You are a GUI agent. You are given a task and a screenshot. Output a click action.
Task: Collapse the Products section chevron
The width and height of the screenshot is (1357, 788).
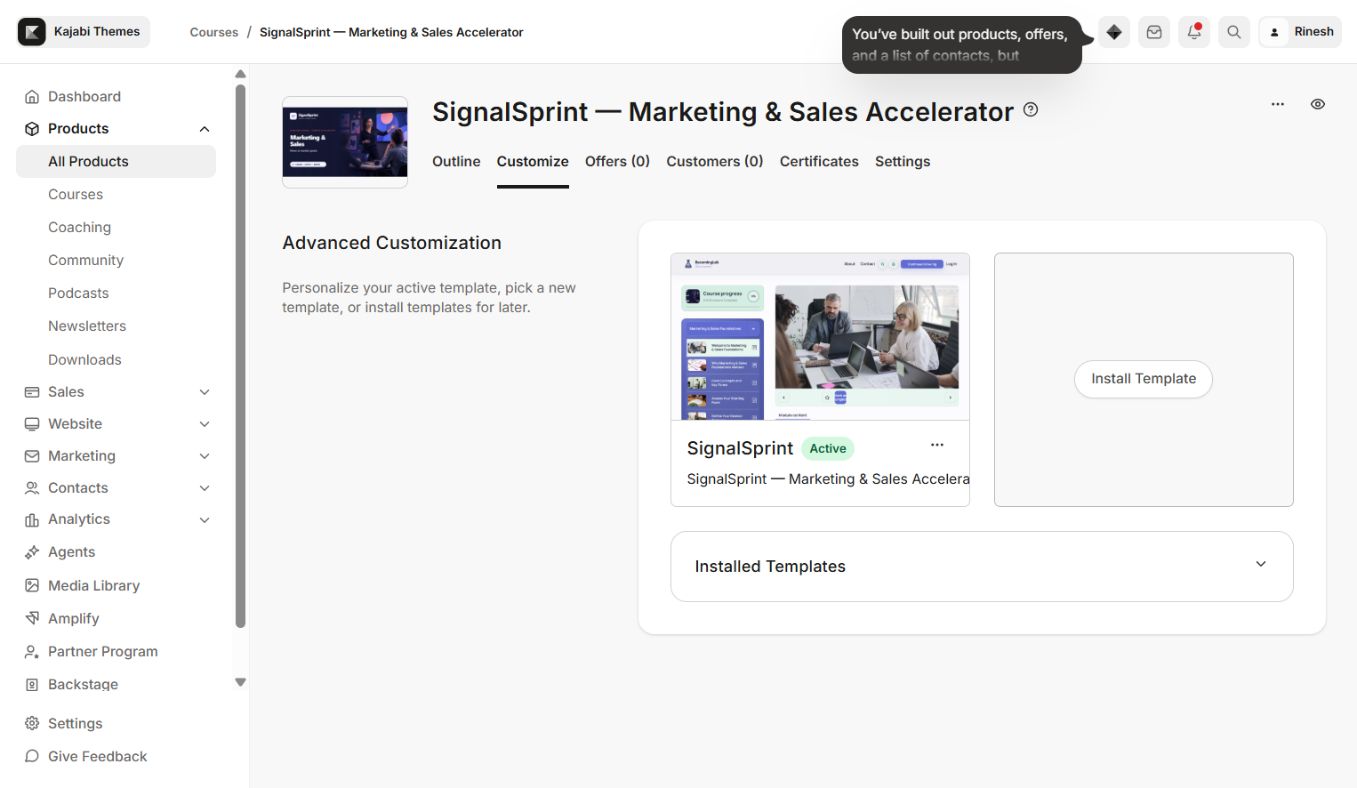(x=204, y=129)
